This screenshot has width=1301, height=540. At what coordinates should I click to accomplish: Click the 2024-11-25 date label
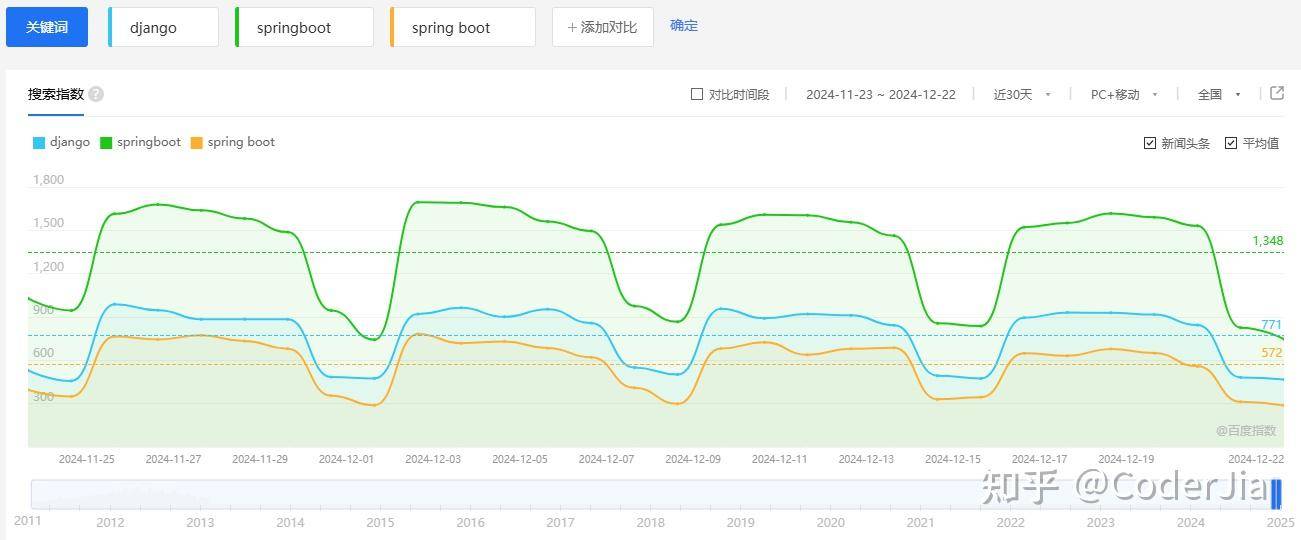pos(87,459)
